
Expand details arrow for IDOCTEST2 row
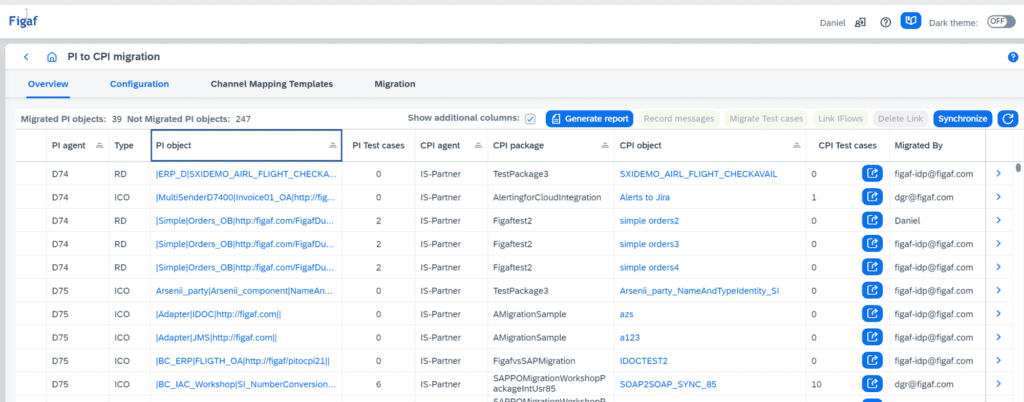click(x=999, y=360)
